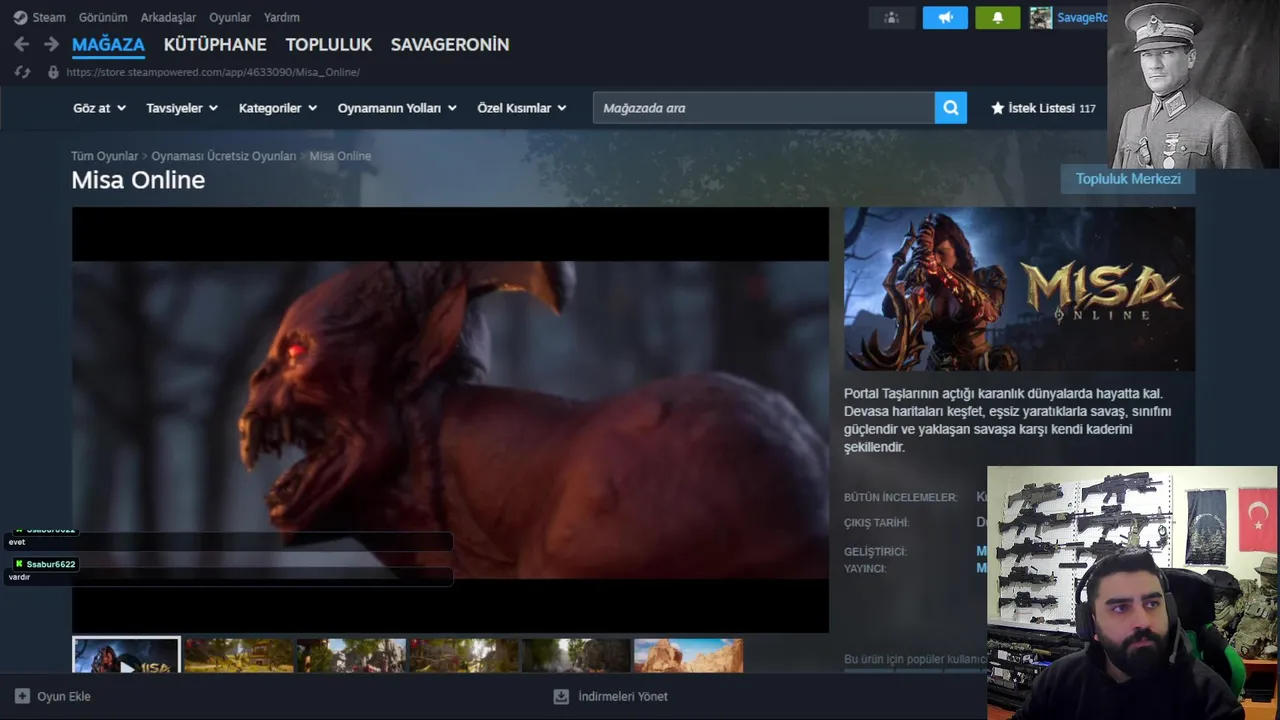Click the chat message 'vardır'

(x=19, y=577)
